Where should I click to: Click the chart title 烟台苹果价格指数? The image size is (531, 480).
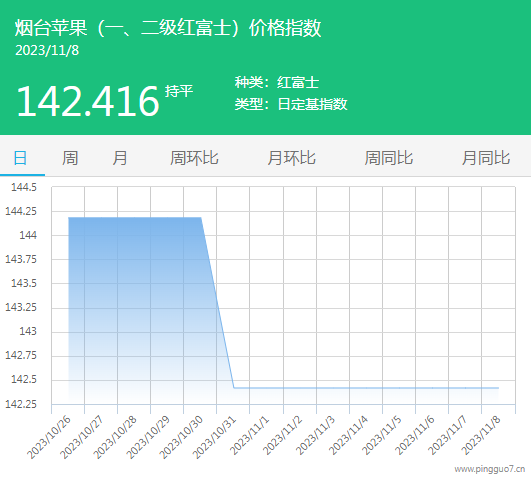pyautogui.click(x=168, y=28)
